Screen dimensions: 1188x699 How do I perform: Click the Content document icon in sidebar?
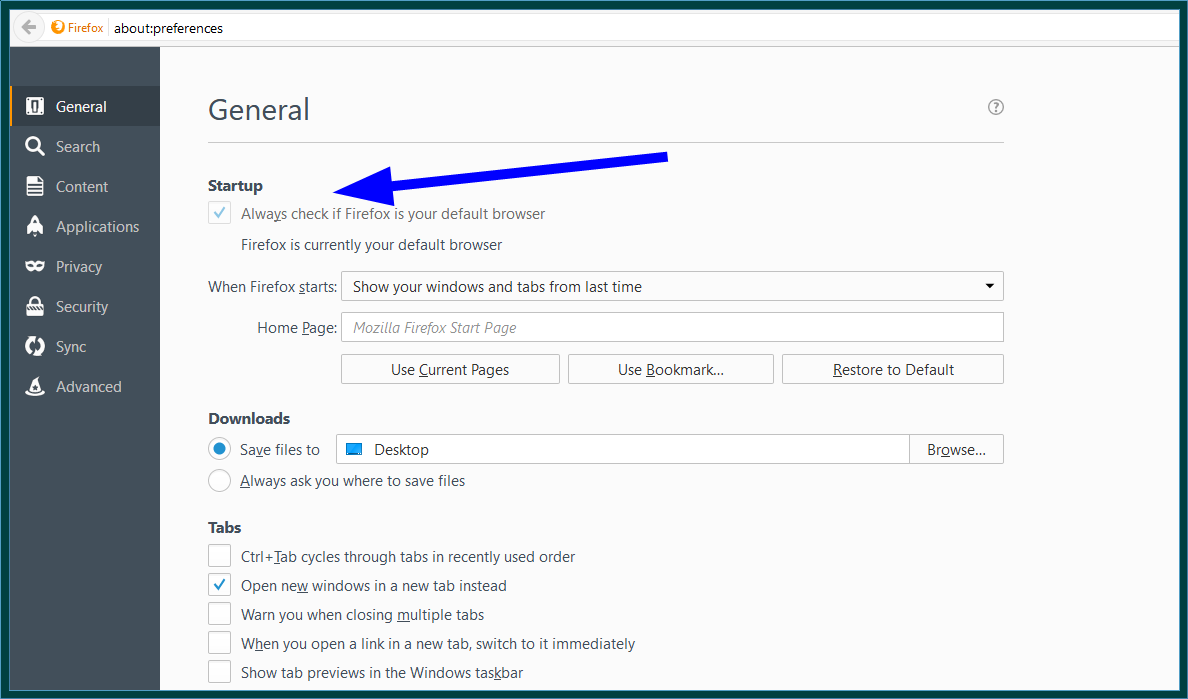point(35,186)
